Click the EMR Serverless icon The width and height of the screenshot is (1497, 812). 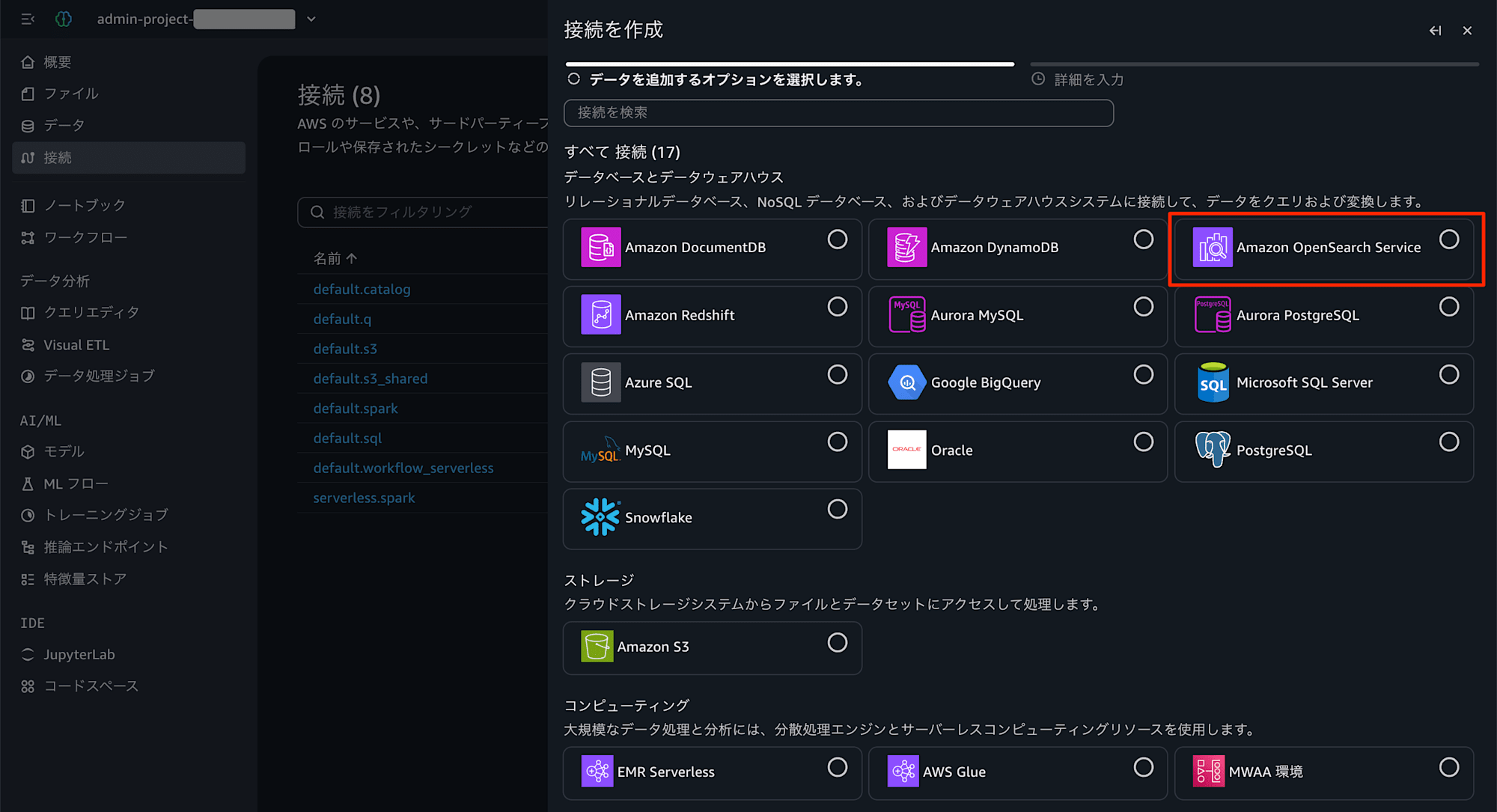(597, 771)
